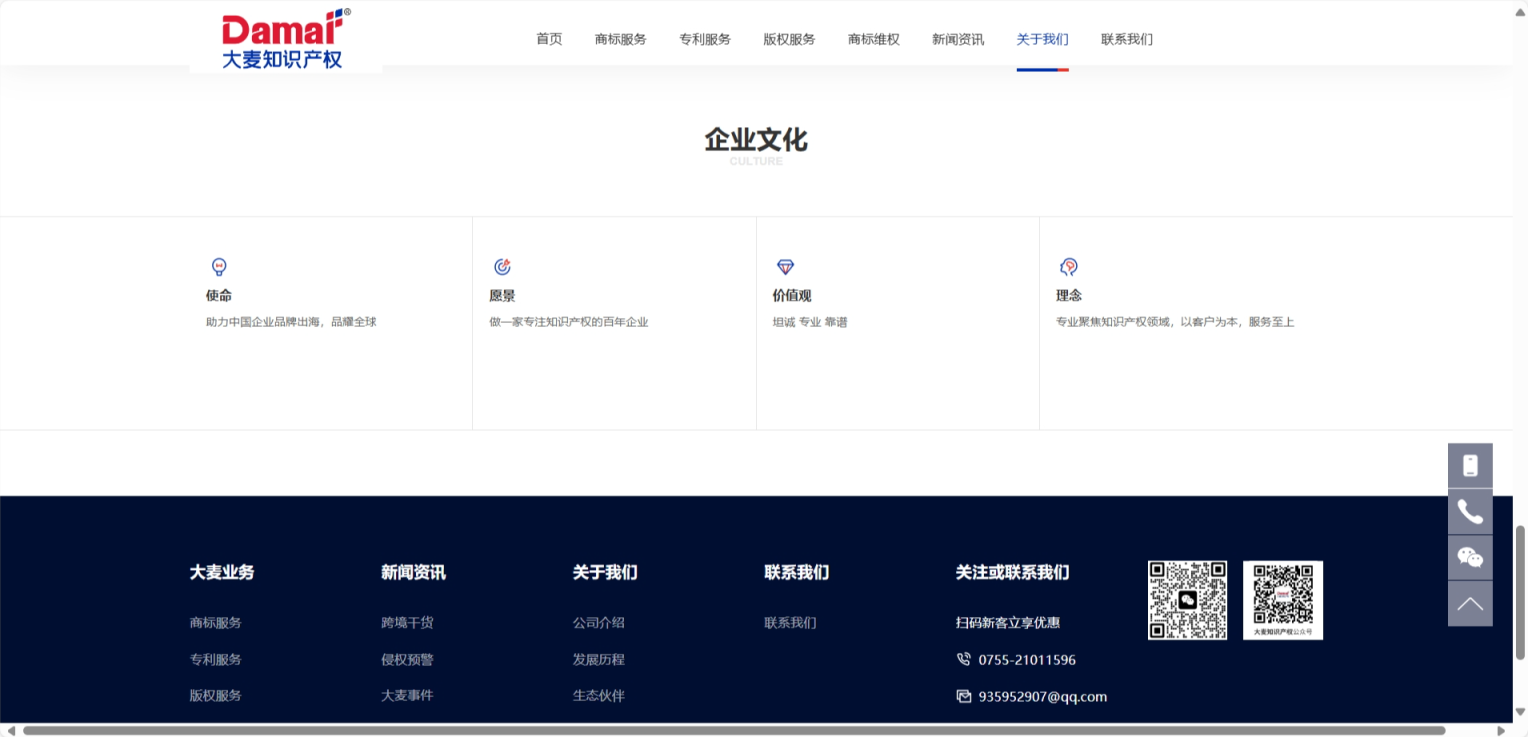Click the 大麦知识产权 public account QR code
1528x737 pixels.
pyautogui.click(x=1282, y=600)
